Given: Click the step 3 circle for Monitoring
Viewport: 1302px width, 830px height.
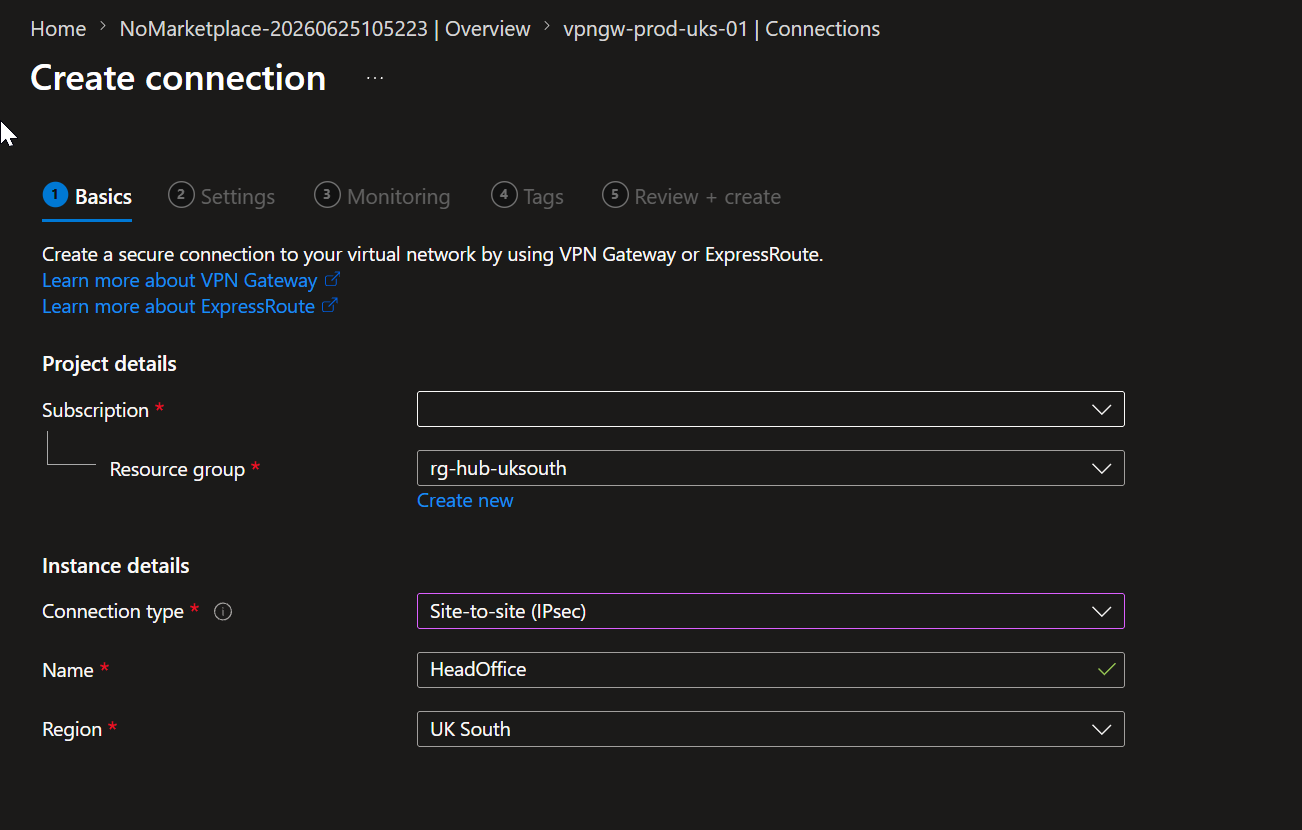Looking at the screenshot, I should coord(327,195).
